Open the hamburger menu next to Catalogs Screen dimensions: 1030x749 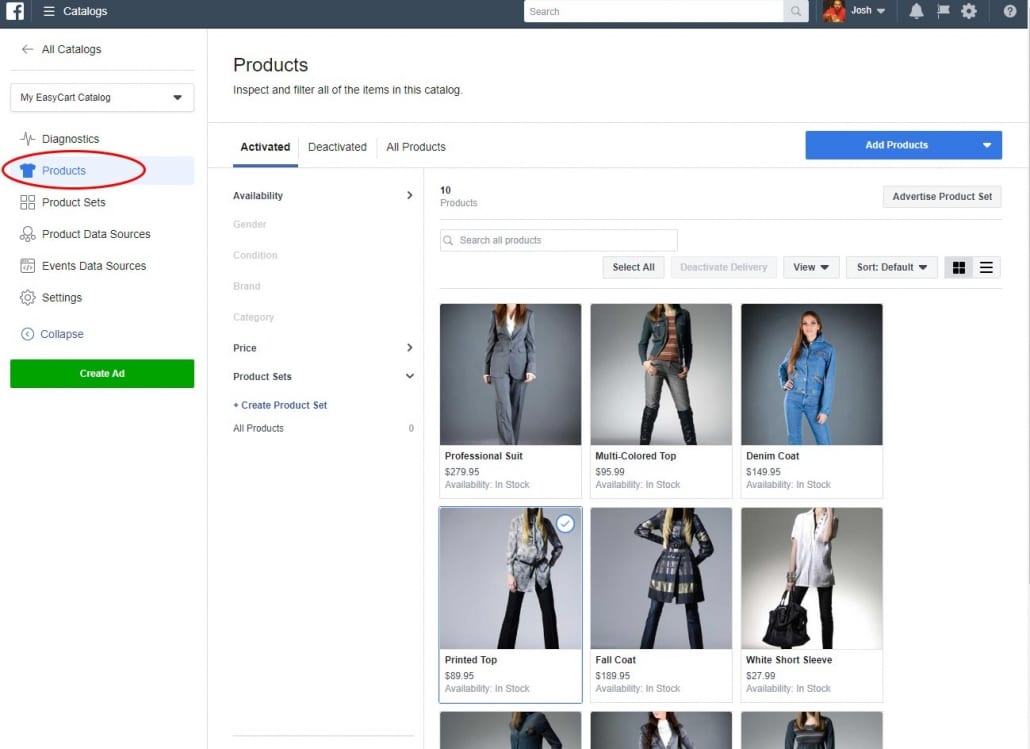point(49,12)
